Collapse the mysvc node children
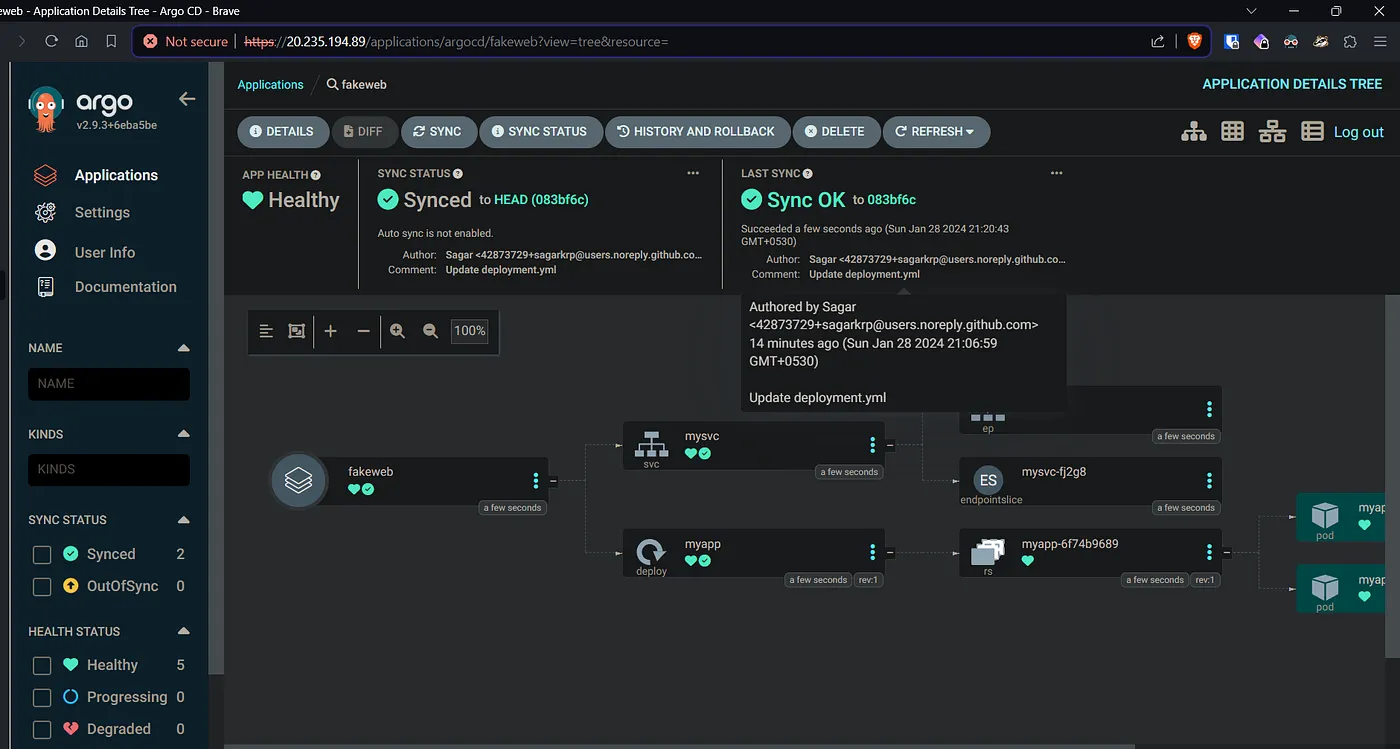 click(890, 445)
